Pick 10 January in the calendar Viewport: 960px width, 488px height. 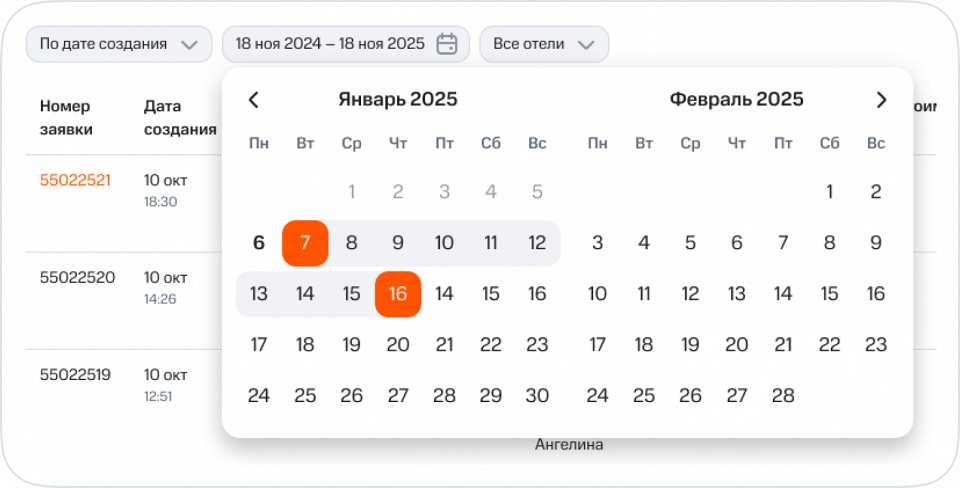444,243
